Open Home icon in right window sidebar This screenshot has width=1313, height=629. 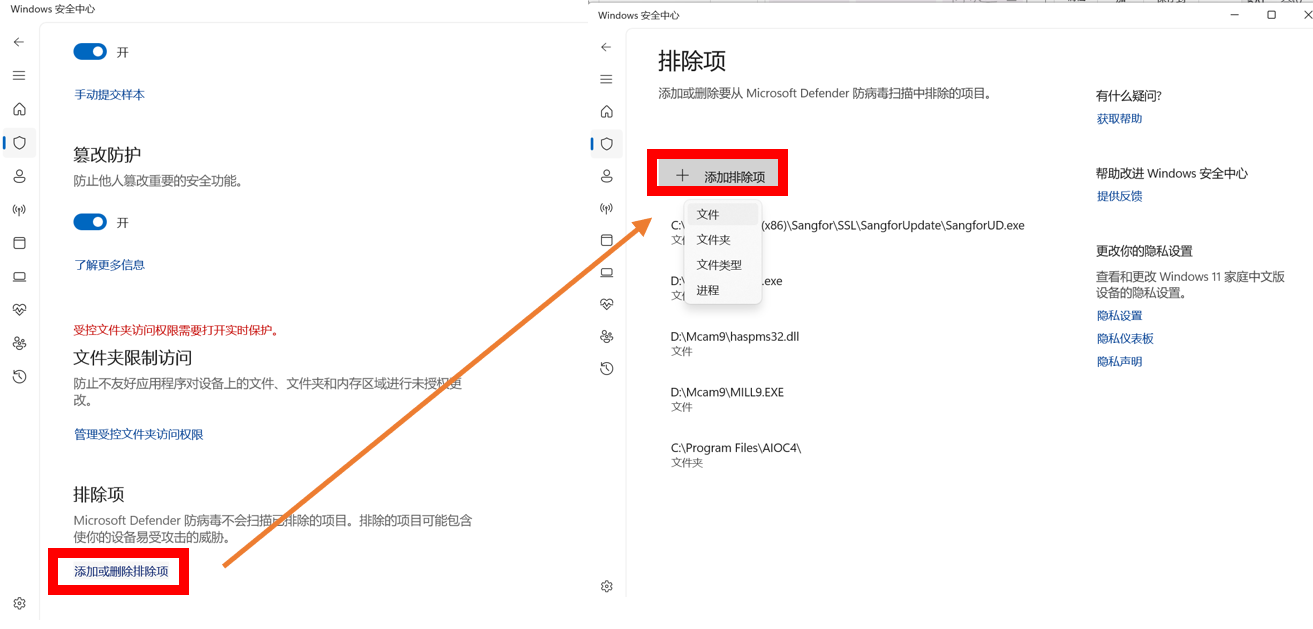pyautogui.click(x=606, y=111)
